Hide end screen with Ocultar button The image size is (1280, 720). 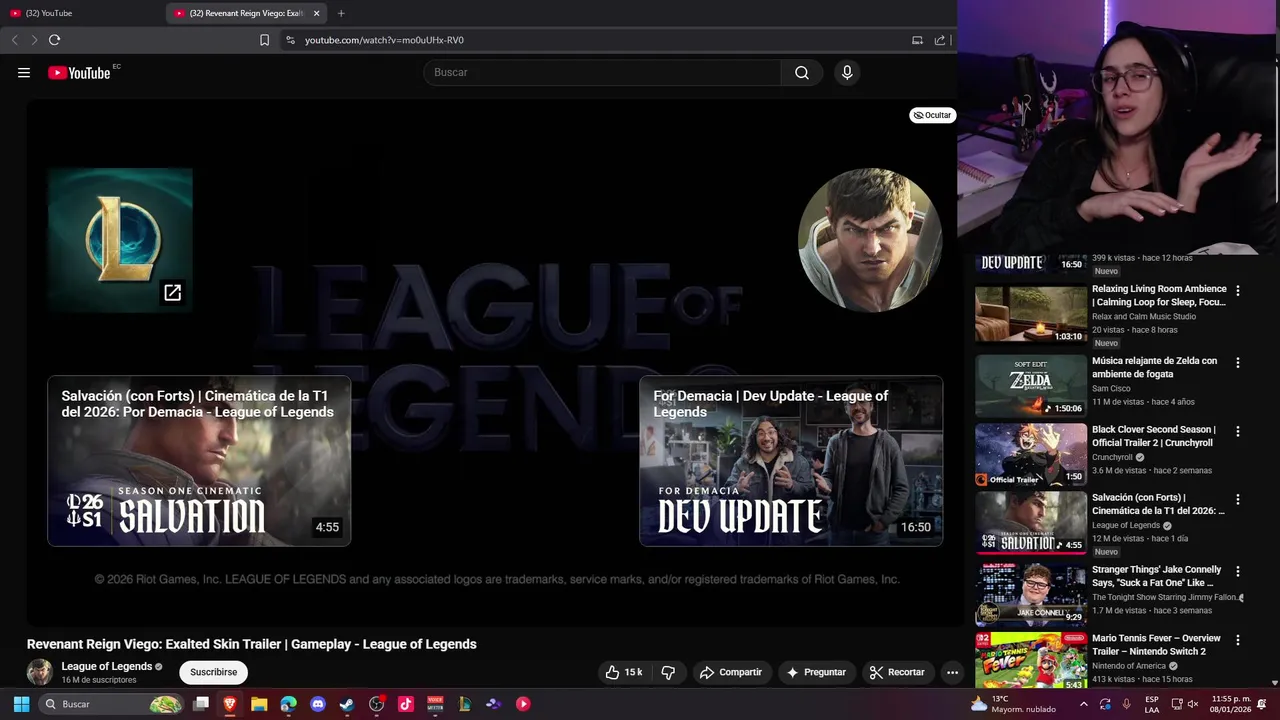click(x=932, y=115)
